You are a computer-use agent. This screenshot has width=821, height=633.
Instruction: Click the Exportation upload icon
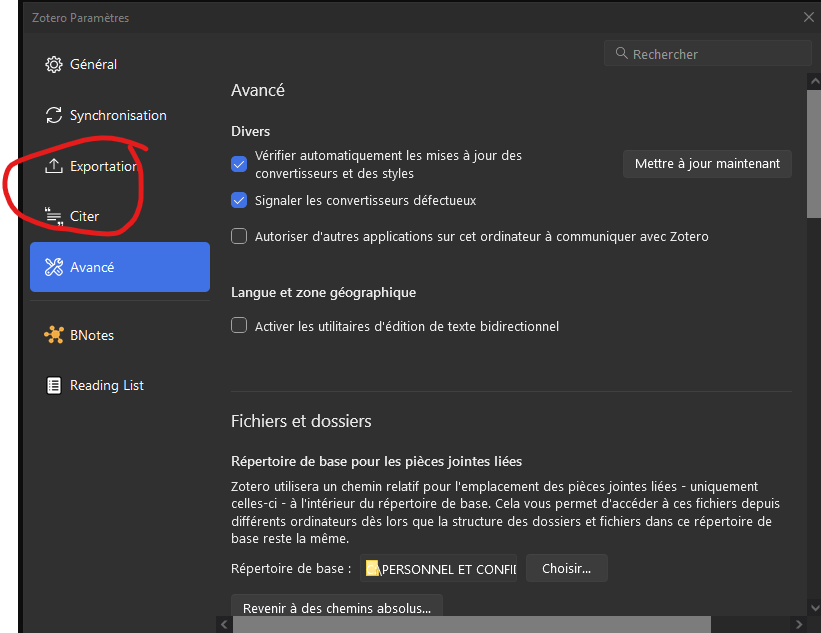coord(53,166)
